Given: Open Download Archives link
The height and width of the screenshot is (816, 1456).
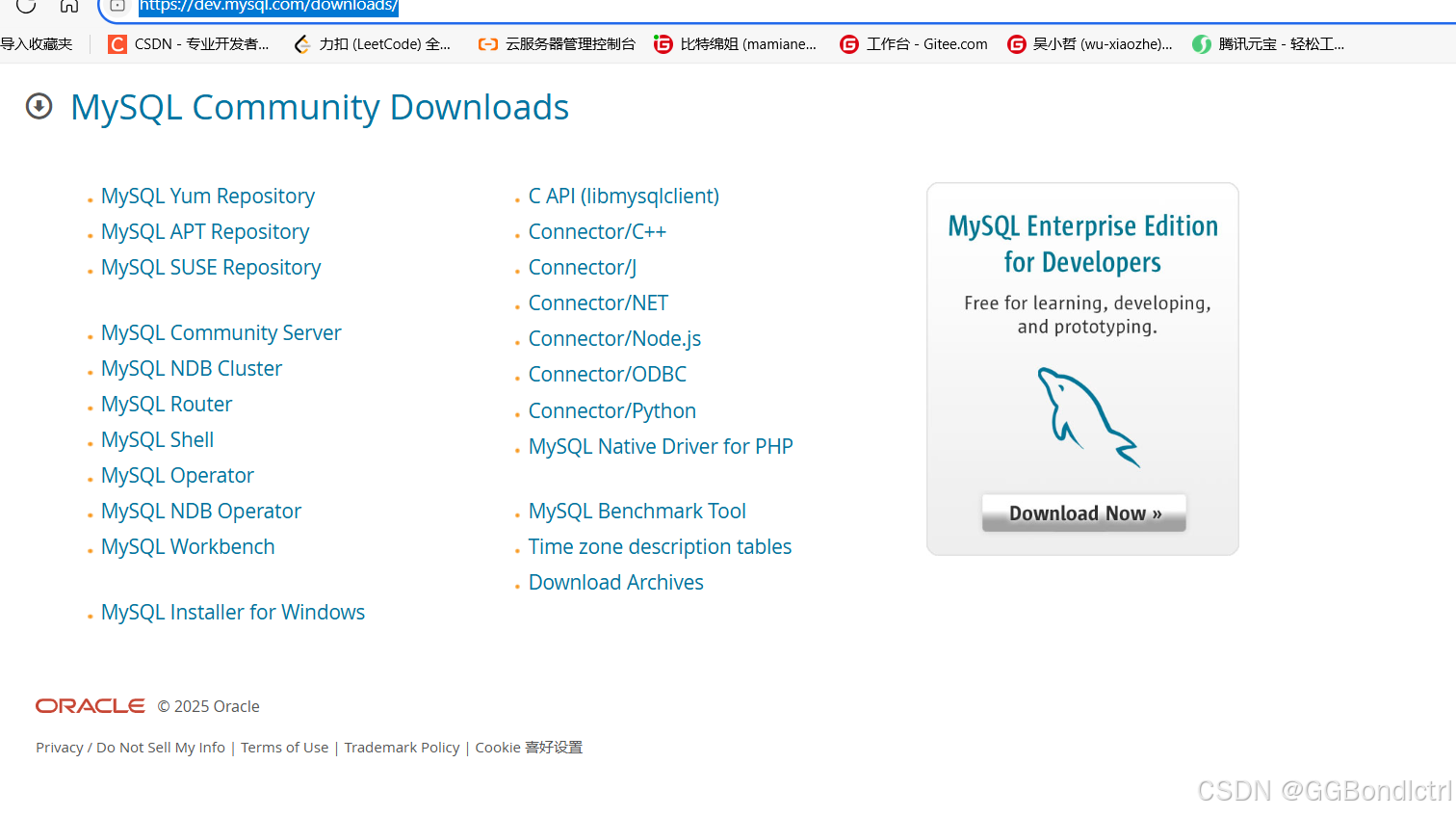Looking at the screenshot, I should [616, 582].
